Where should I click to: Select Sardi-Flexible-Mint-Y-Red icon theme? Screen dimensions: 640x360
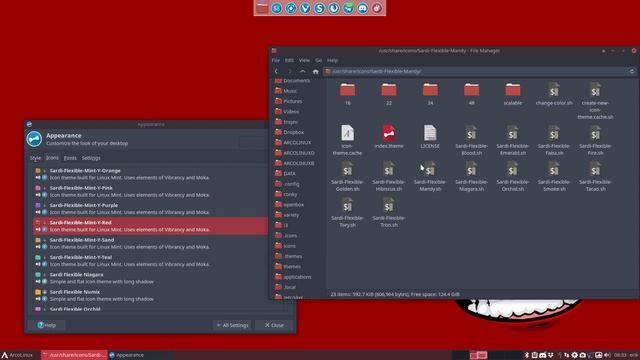pos(150,226)
